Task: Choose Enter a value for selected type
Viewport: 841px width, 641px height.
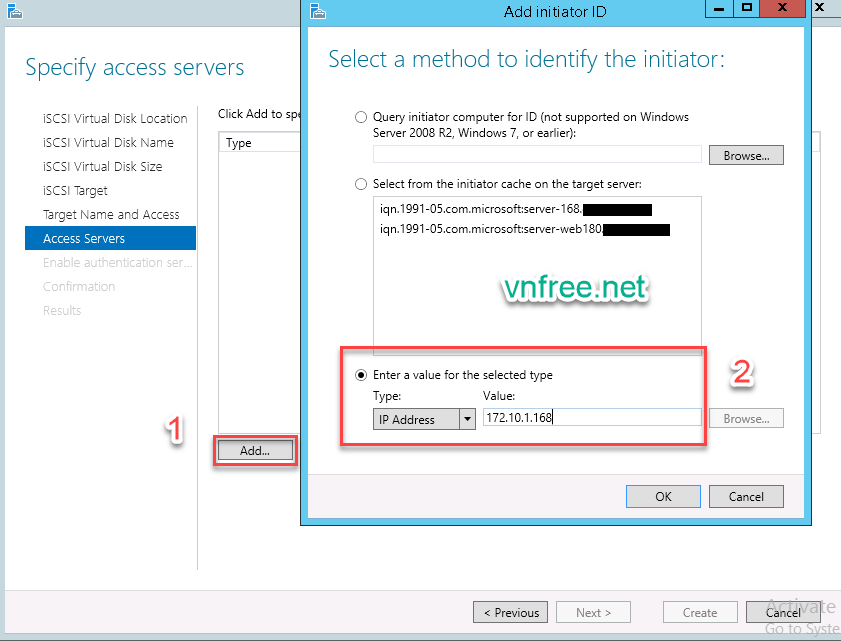Action: click(x=361, y=375)
